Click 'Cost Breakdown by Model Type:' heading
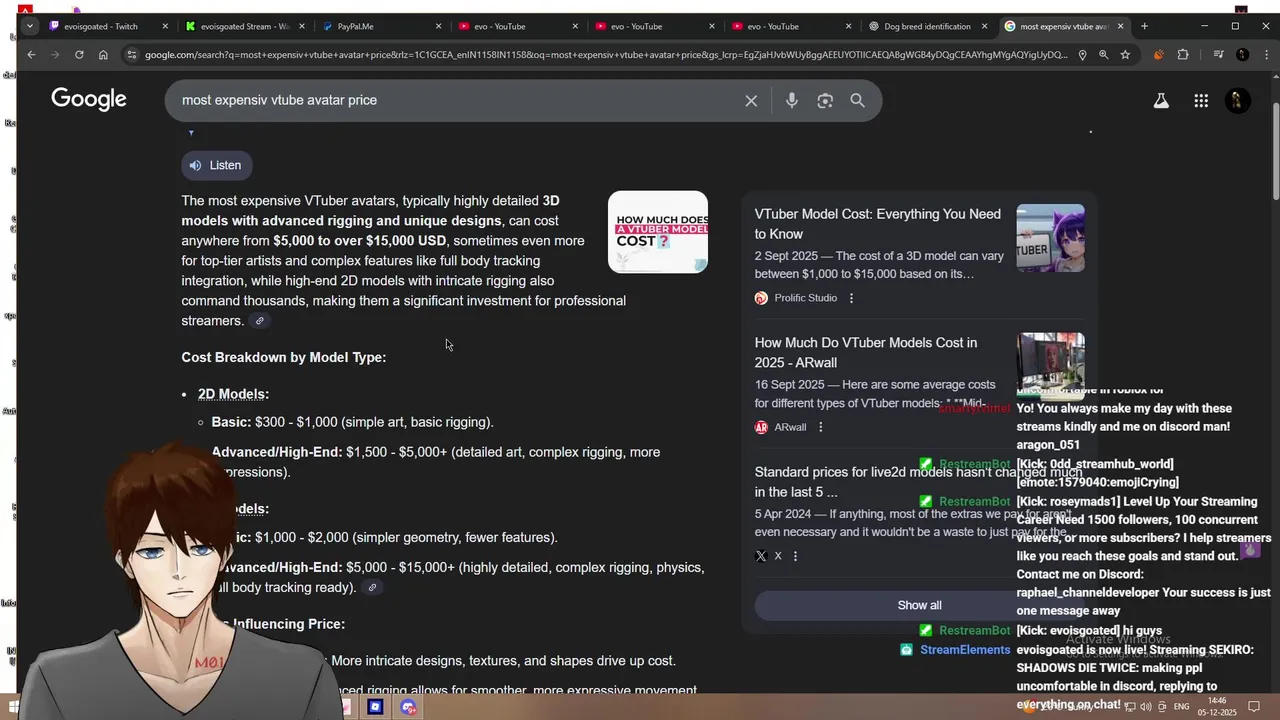Screen dimensions: 1280x720 [x=283, y=357]
